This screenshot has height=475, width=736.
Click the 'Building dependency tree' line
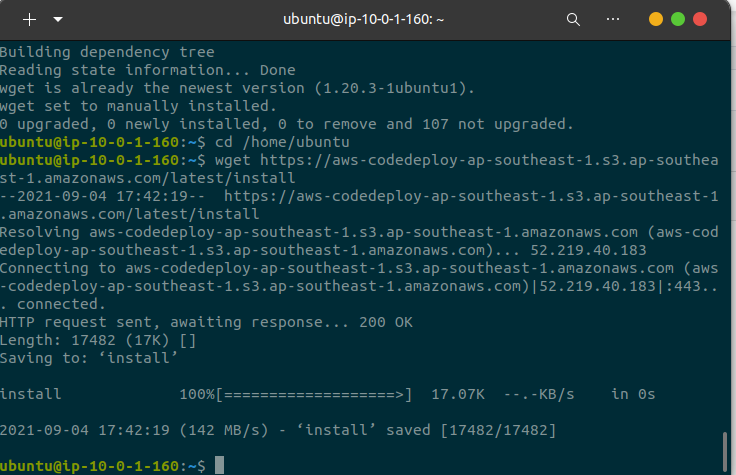pos(107,52)
